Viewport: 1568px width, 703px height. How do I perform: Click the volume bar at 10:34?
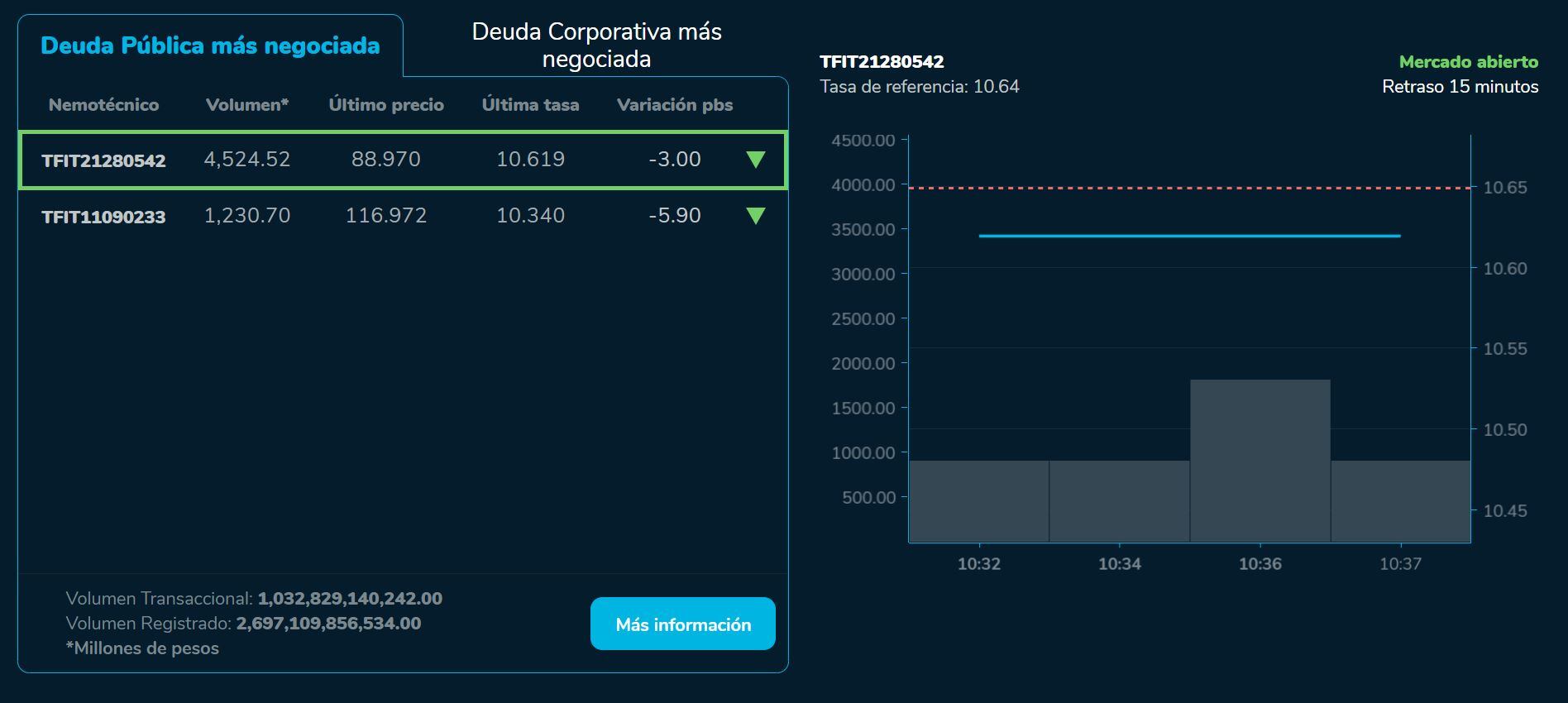pyautogui.click(x=1119, y=501)
